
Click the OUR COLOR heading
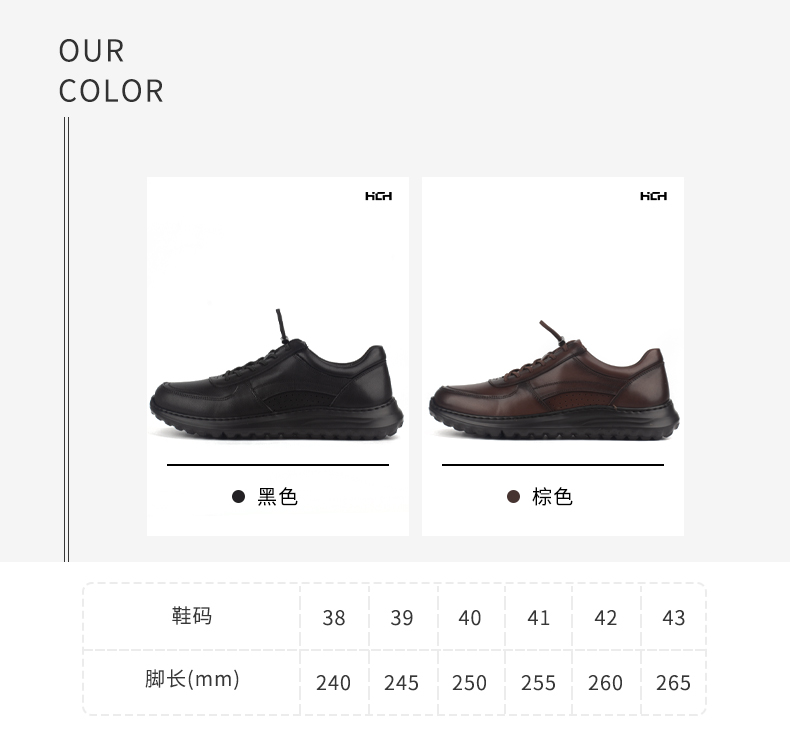(111, 71)
